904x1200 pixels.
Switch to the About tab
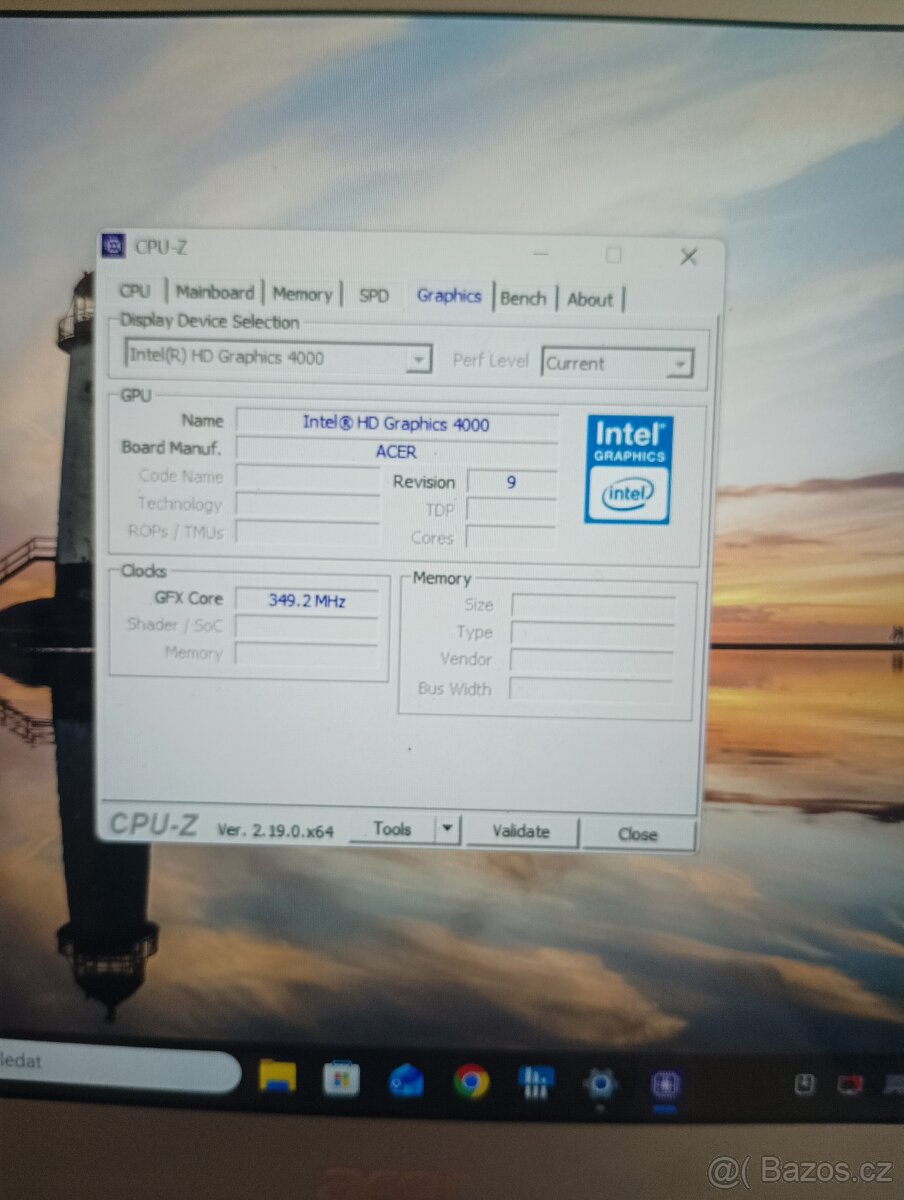(x=590, y=299)
